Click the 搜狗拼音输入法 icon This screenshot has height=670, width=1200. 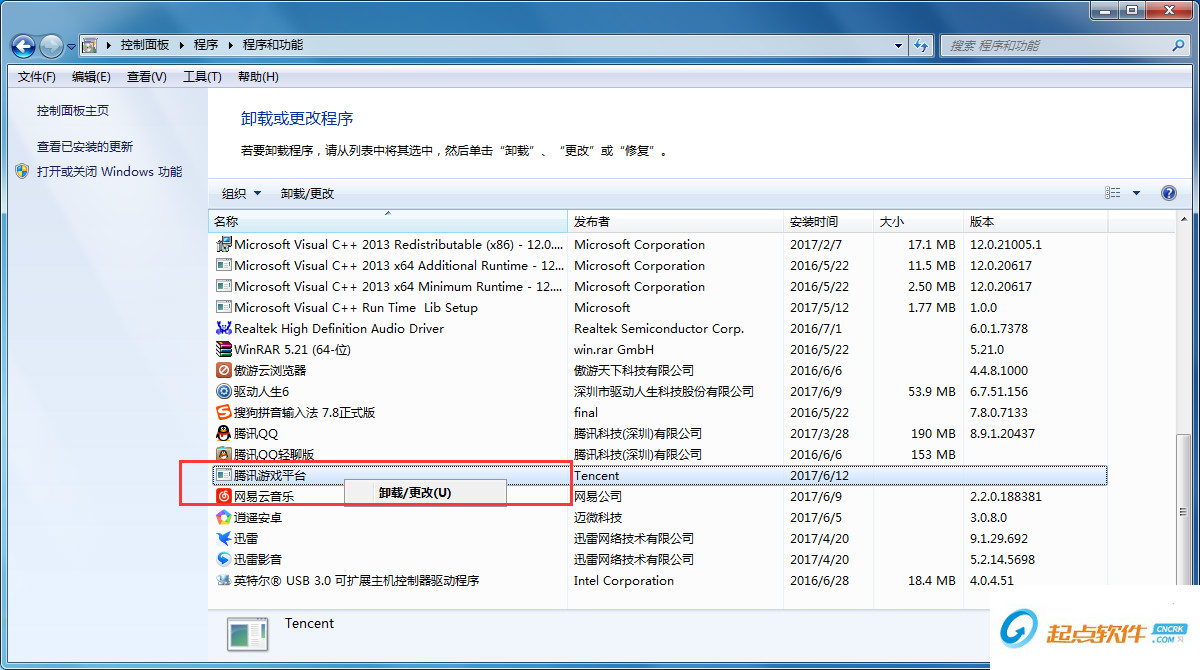(x=223, y=412)
